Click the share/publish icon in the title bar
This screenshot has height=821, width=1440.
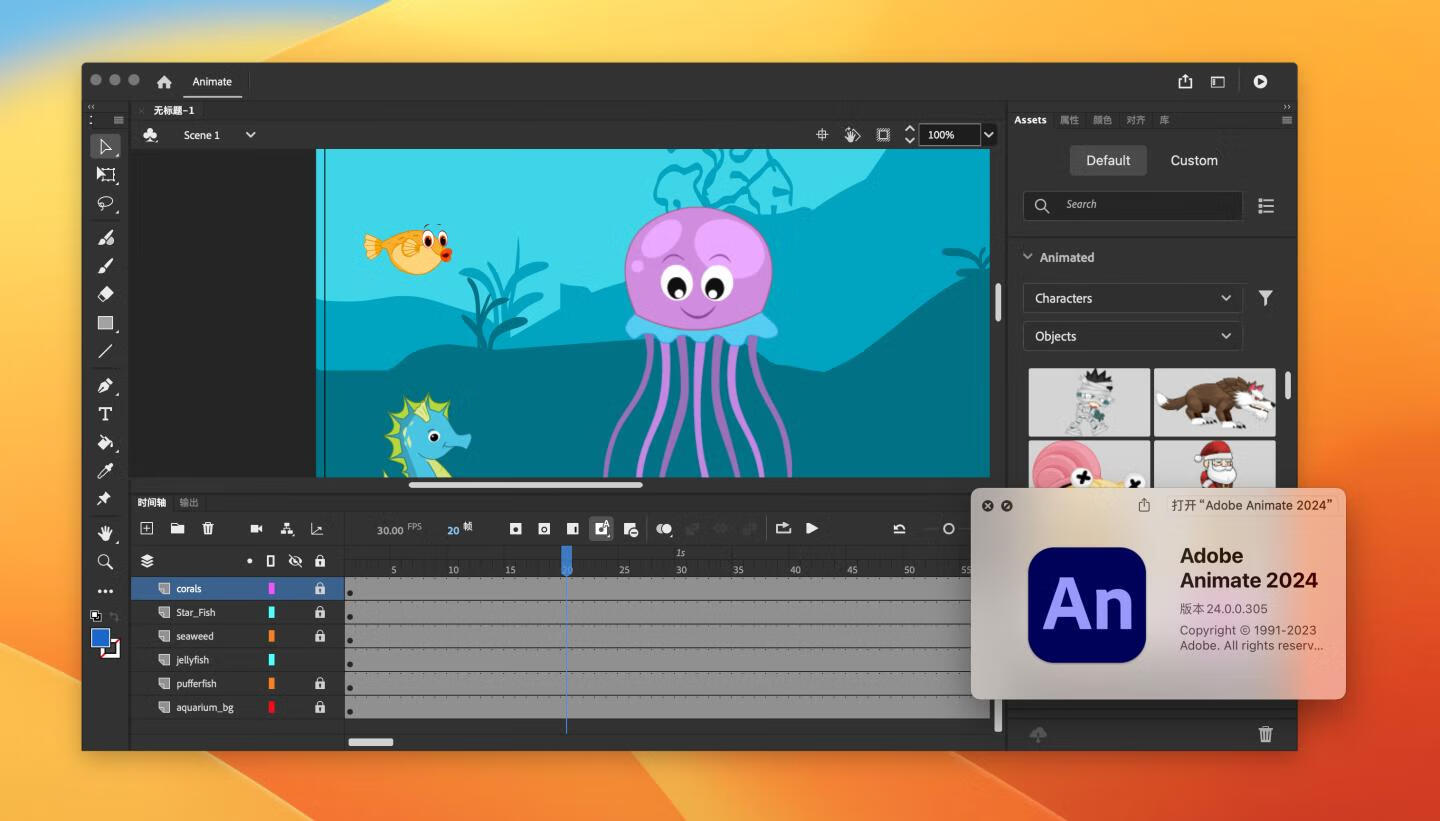(1185, 82)
